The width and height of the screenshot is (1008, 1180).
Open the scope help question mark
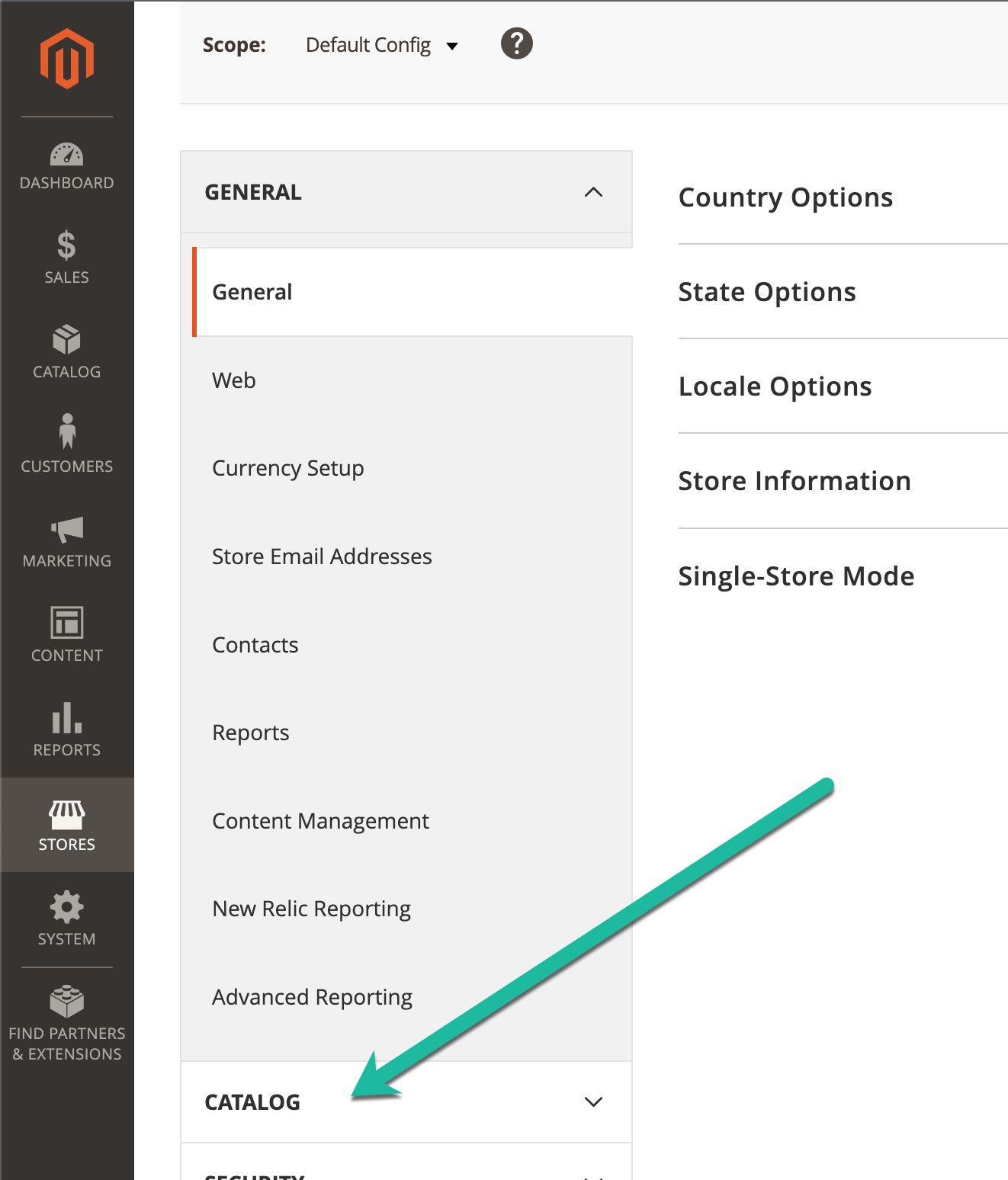(x=516, y=43)
